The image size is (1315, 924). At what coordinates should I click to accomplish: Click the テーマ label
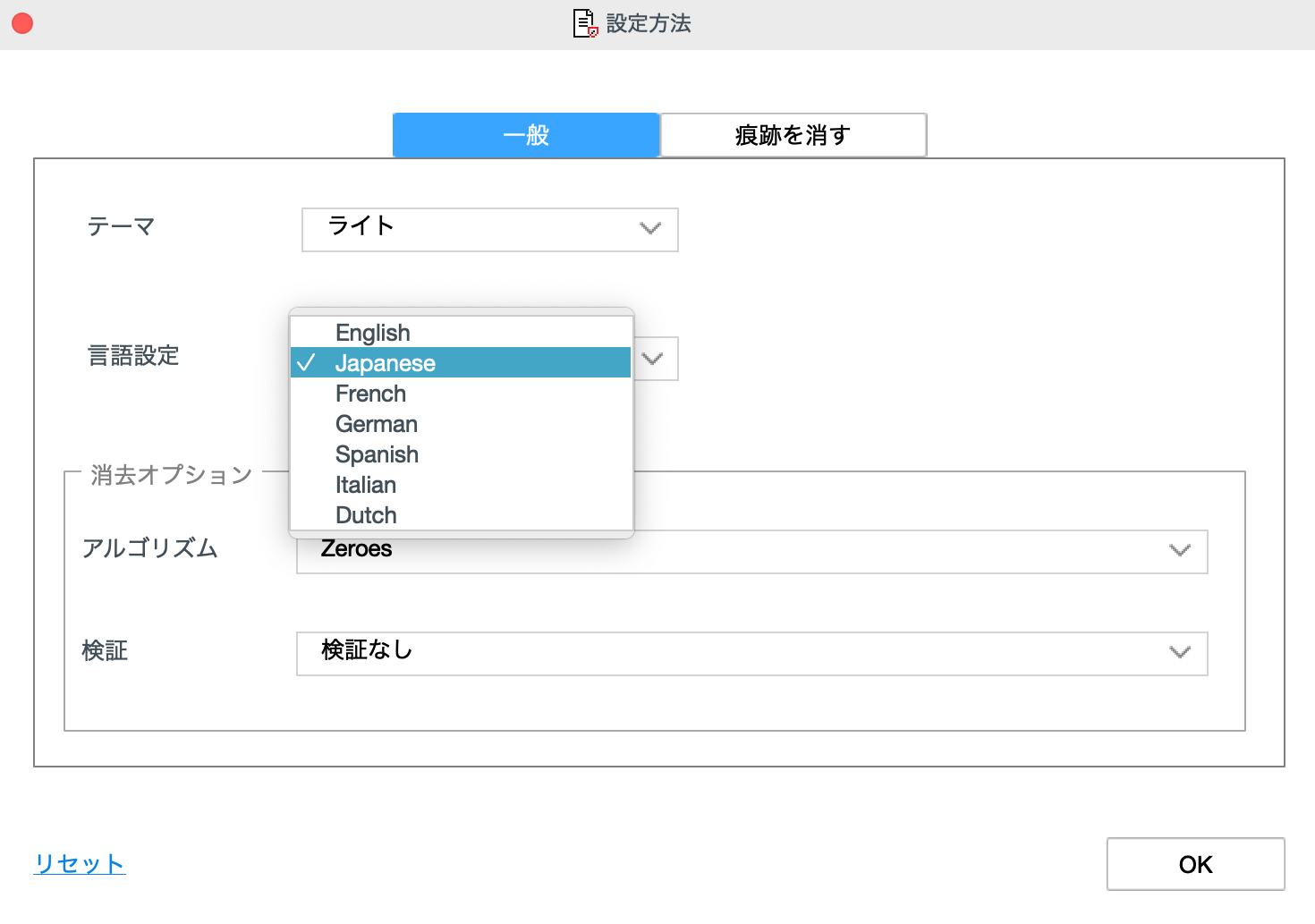click(x=121, y=227)
